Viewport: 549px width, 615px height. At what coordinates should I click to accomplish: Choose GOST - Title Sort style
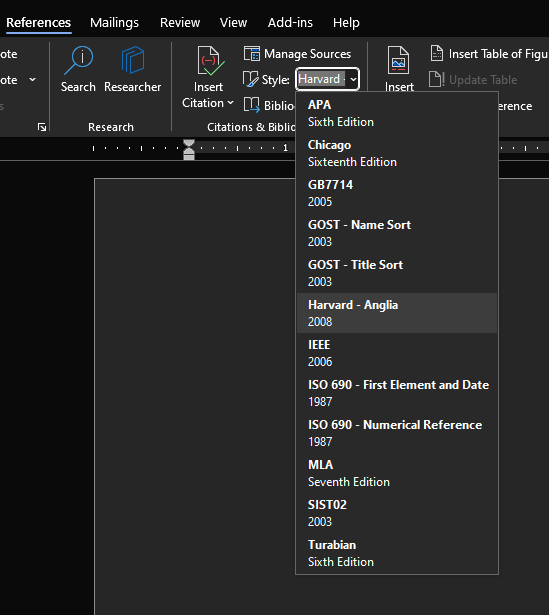click(397, 273)
